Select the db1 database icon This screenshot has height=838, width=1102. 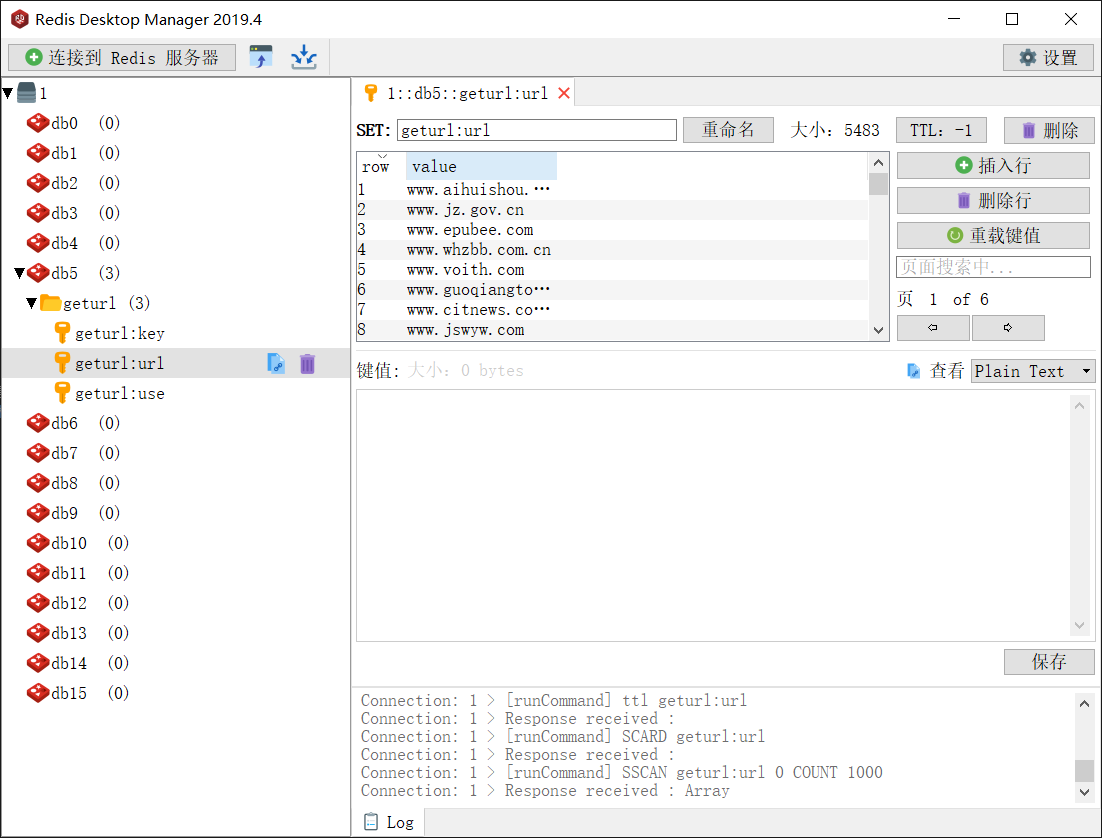pos(37,153)
